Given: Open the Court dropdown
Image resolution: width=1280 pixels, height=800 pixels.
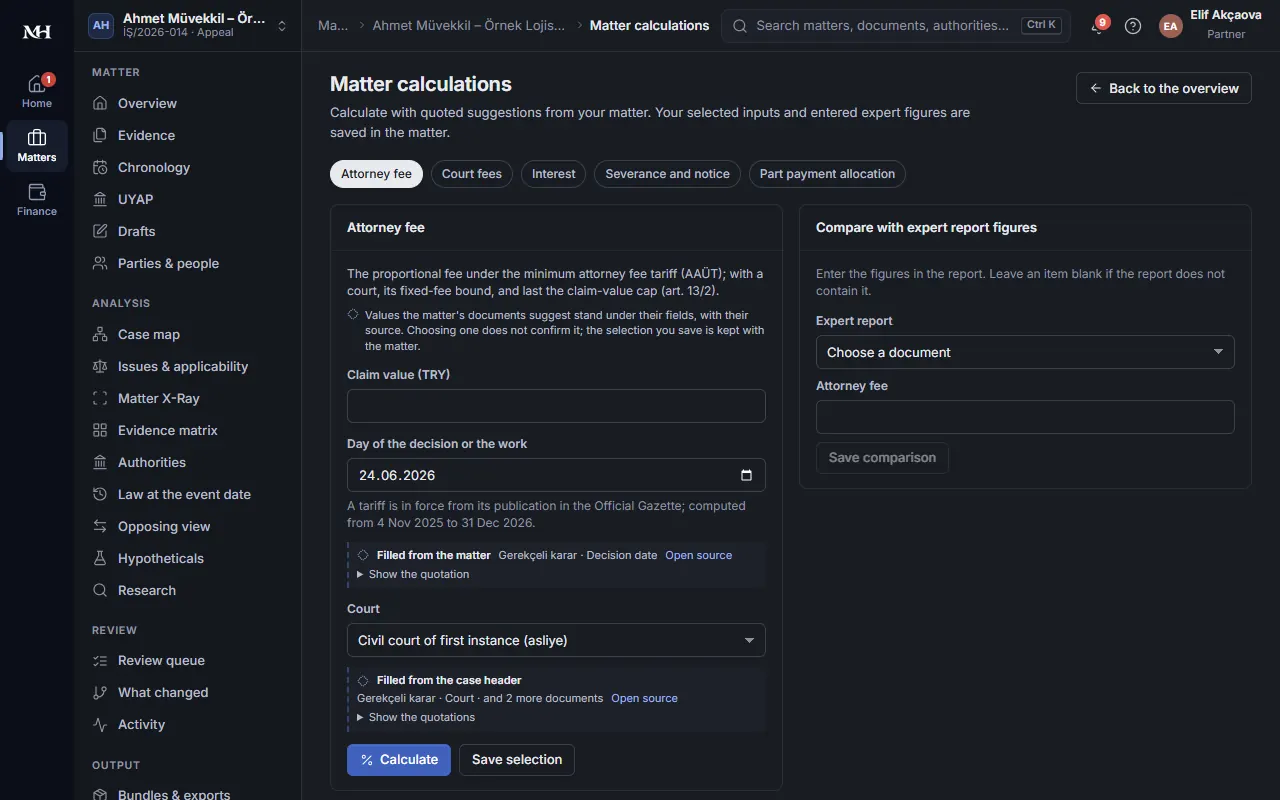Looking at the screenshot, I should click(556, 640).
